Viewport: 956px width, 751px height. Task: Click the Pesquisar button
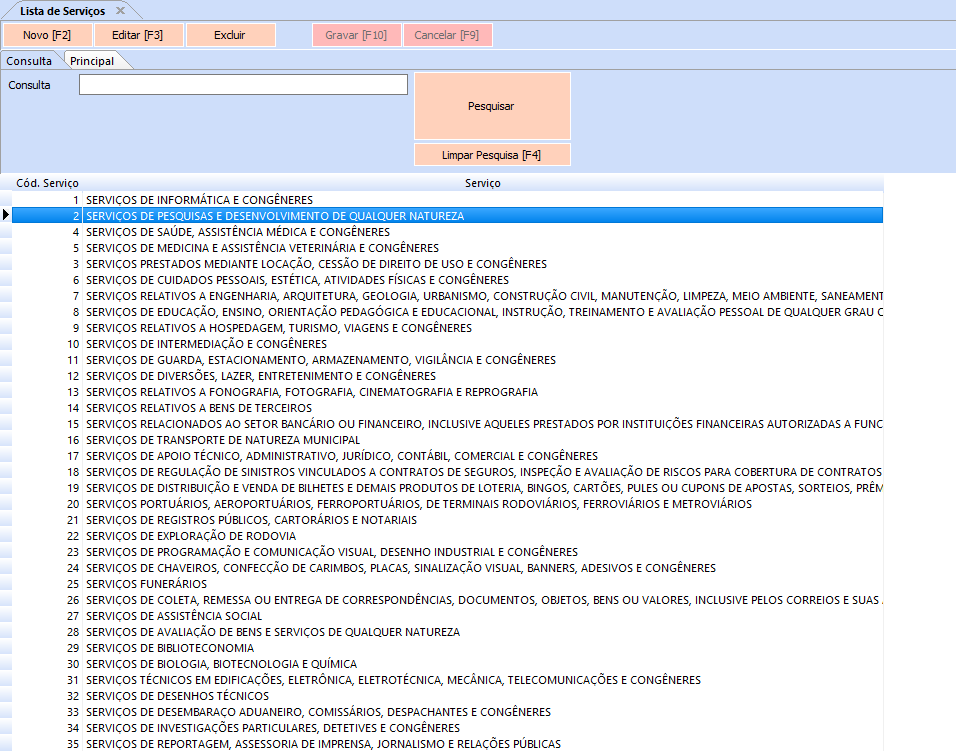pos(491,106)
